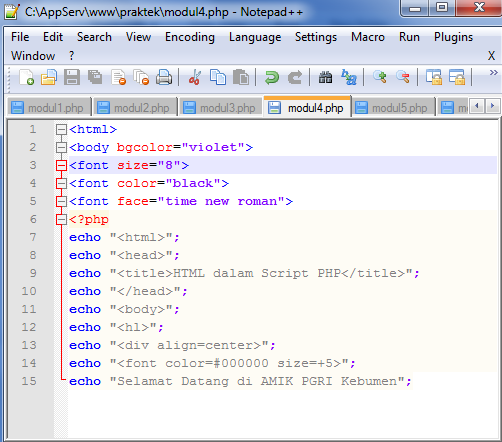Switch to the modul3.php tab
Viewport: 502px width, 442px height.
(221, 108)
